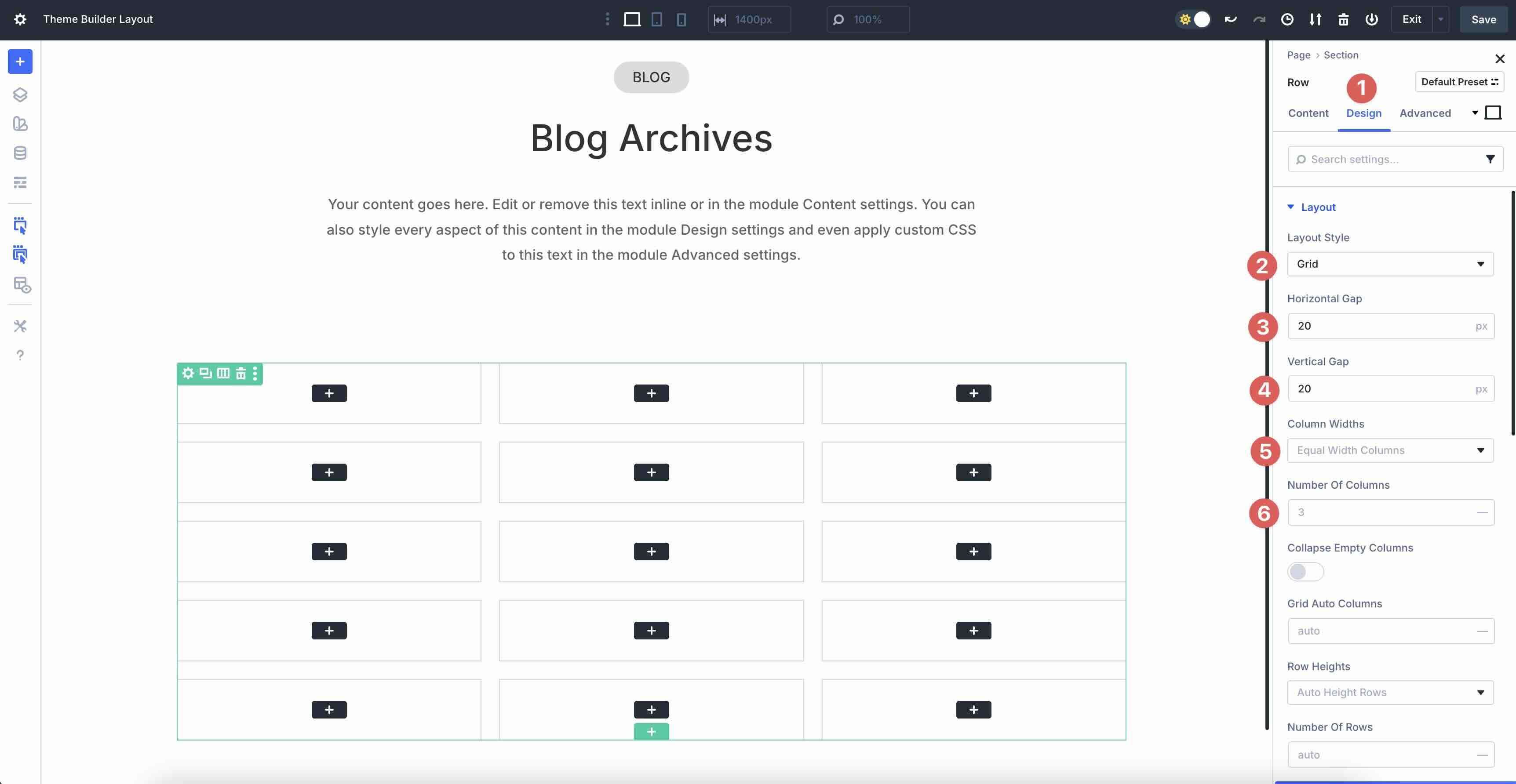Screen dimensions: 1516x784
Task: Open the Layers panel from the left sidebar
Action: tap(20, 94)
